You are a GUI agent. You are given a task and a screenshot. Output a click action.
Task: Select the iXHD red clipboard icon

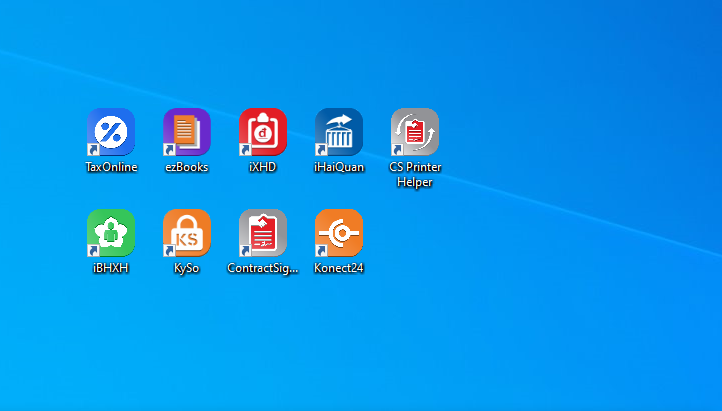tap(263, 132)
